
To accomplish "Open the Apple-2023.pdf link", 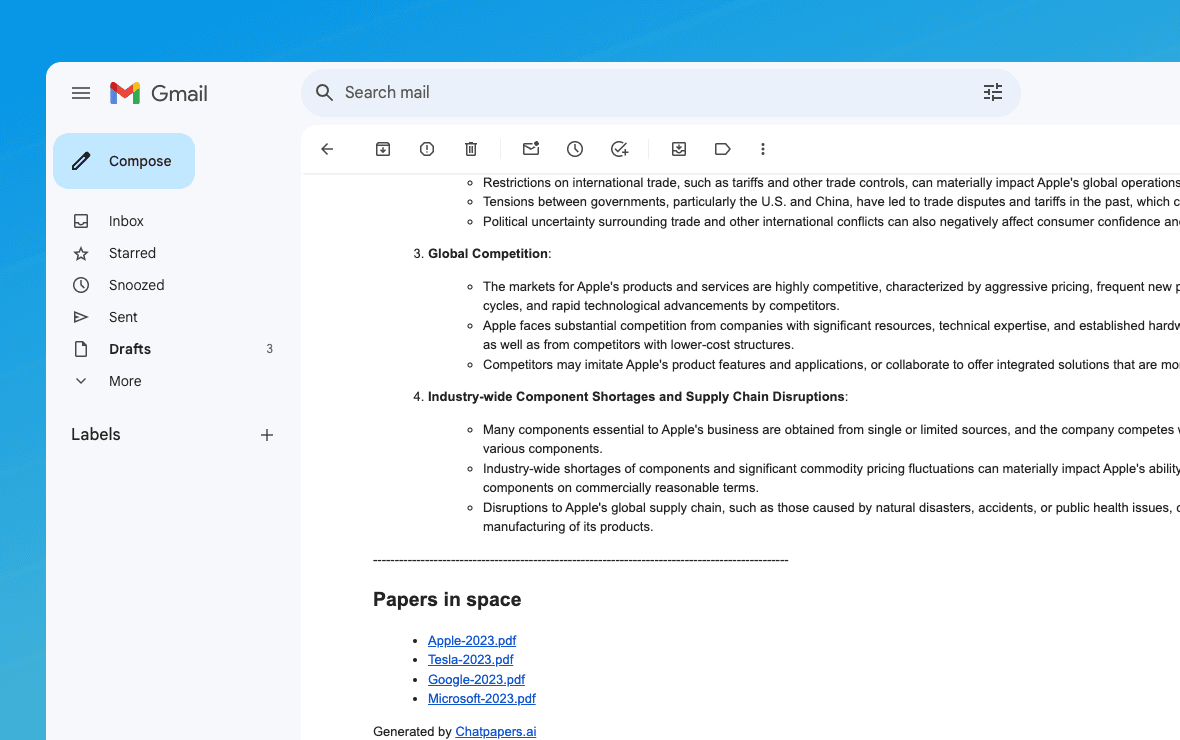I will [472, 641].
